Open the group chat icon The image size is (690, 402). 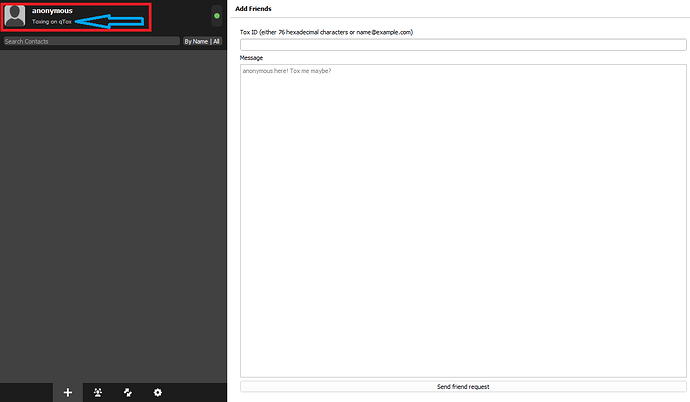point(98,393)
